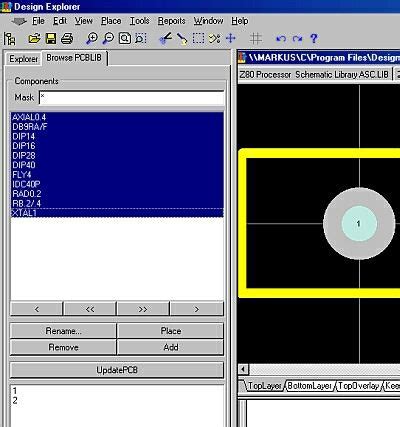Click the Mask input field
The height and width of the screenshot is (427, 400).
132,98
